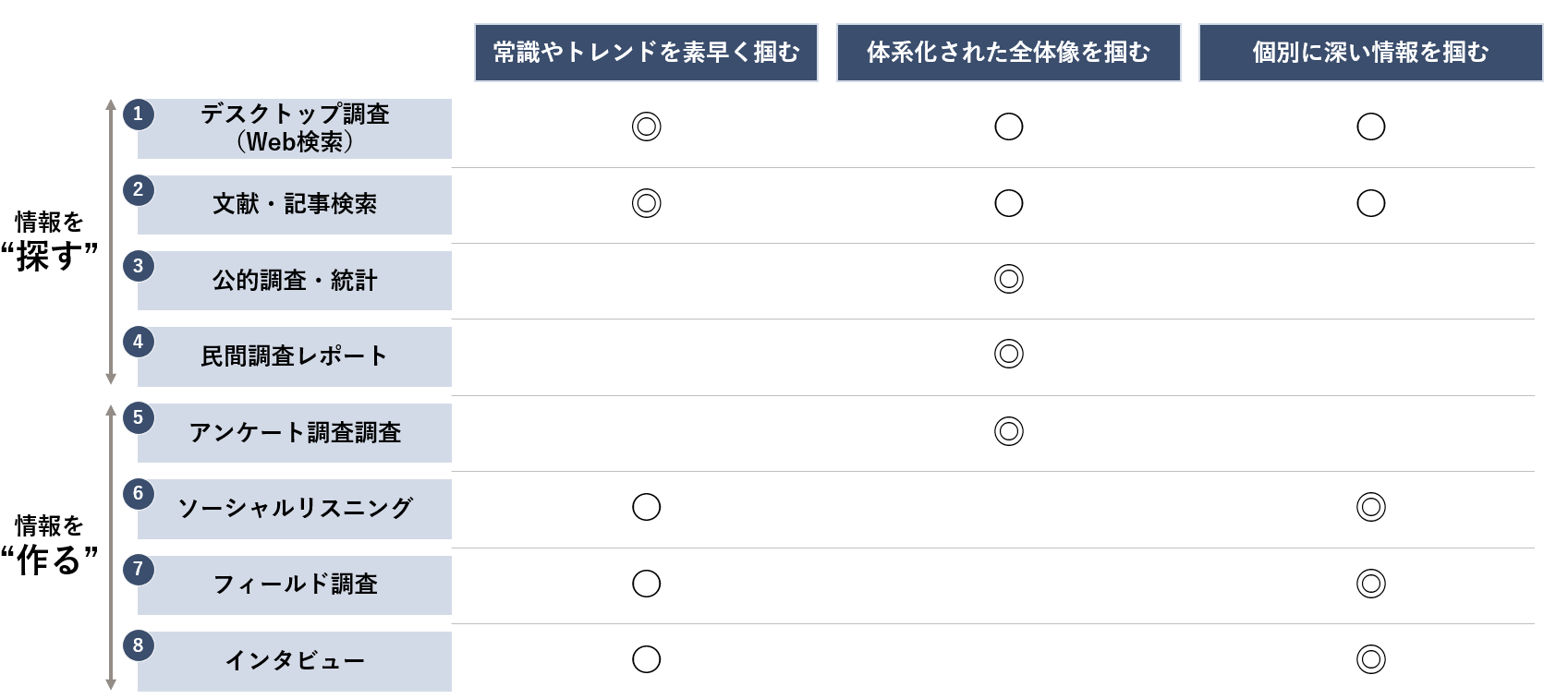Click the number 5 badge beside アンケート調査
1568x699 pixels.
(139, 418)
